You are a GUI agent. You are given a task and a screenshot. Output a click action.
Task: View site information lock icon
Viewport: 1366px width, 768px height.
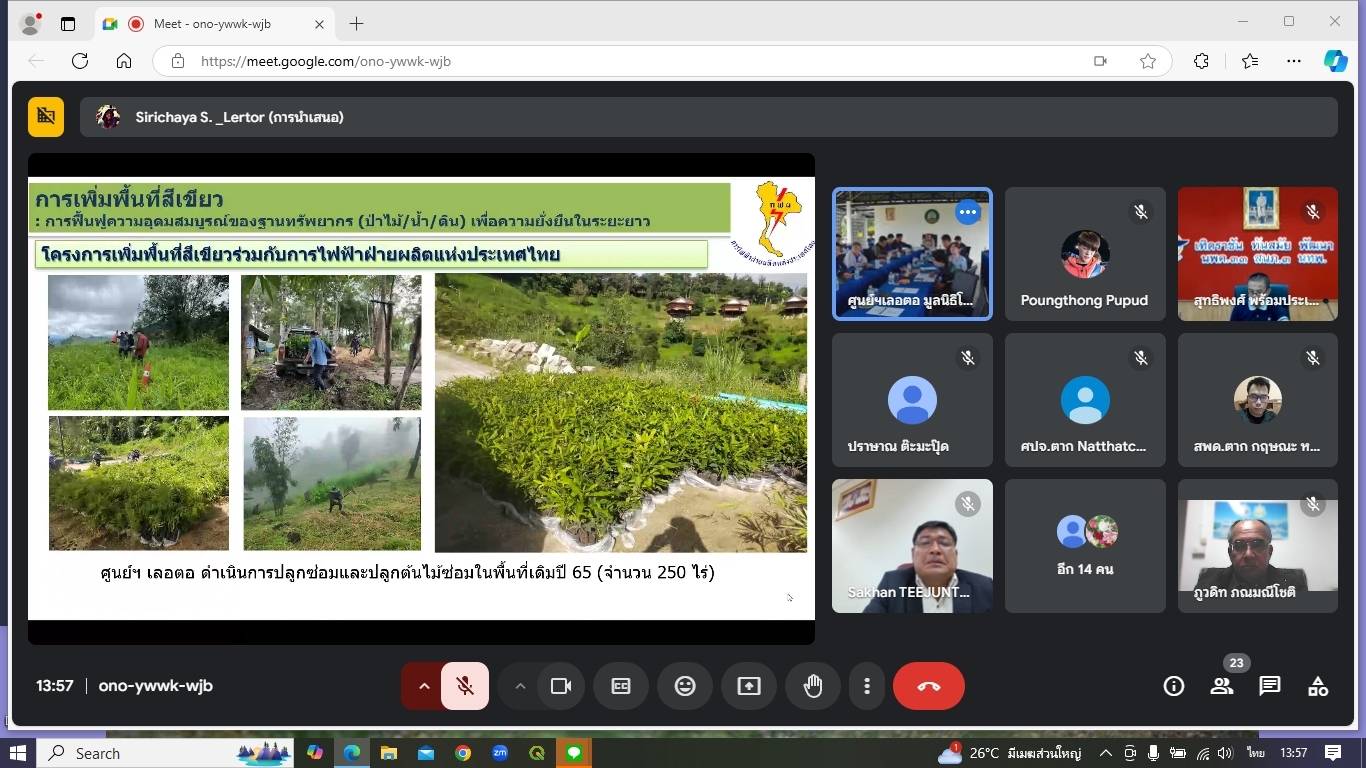(x=178, y=61)
